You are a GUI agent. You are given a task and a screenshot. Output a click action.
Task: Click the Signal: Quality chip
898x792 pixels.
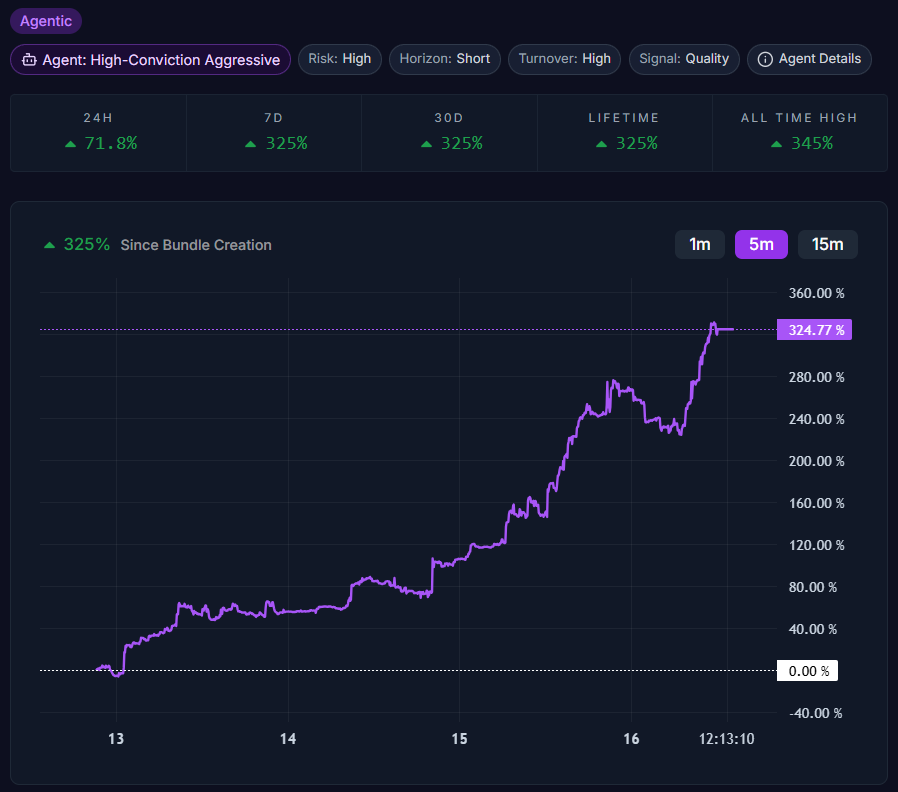point(684,59)
